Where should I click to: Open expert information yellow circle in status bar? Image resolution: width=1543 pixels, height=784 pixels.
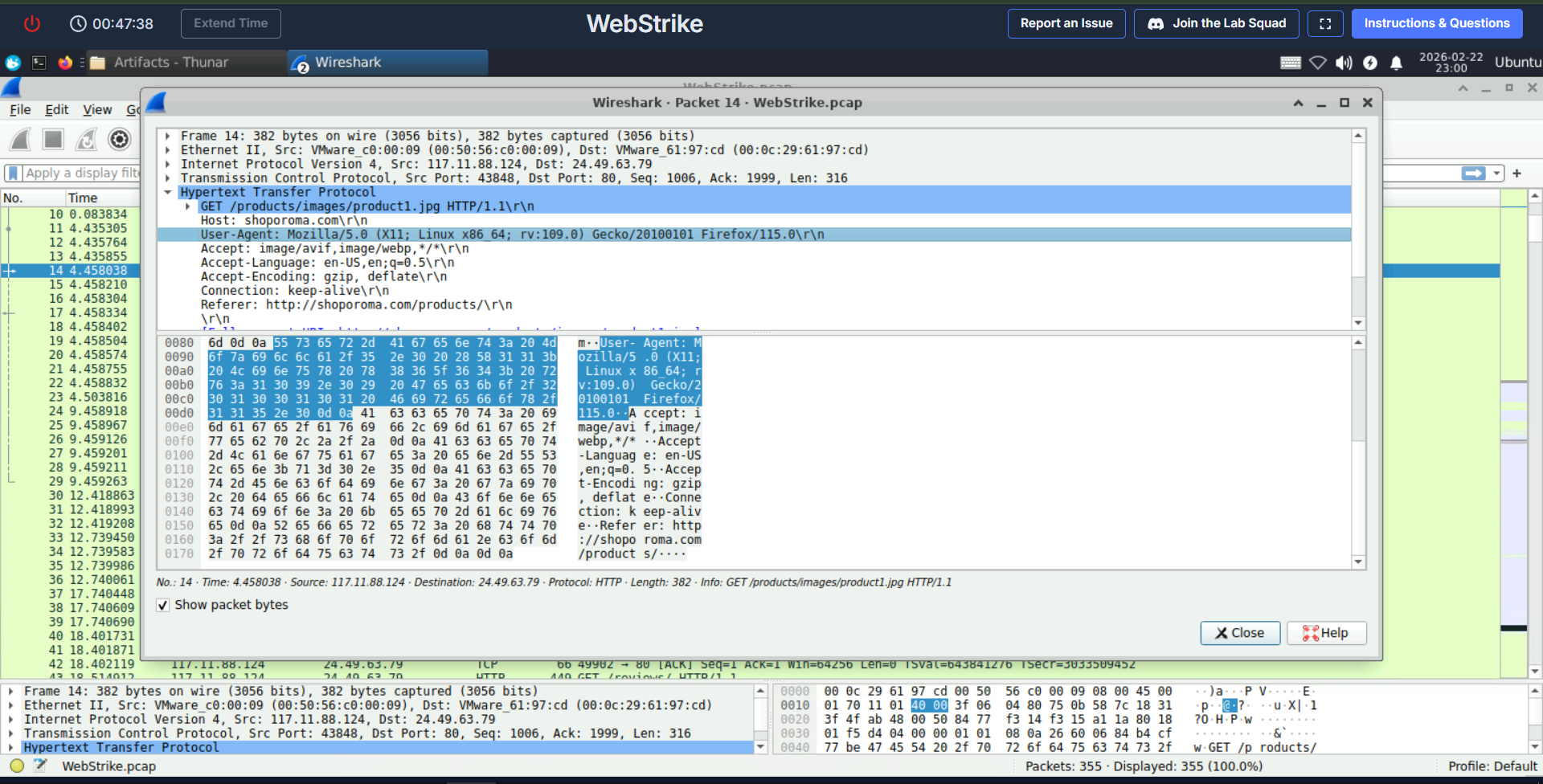point(17,766)
